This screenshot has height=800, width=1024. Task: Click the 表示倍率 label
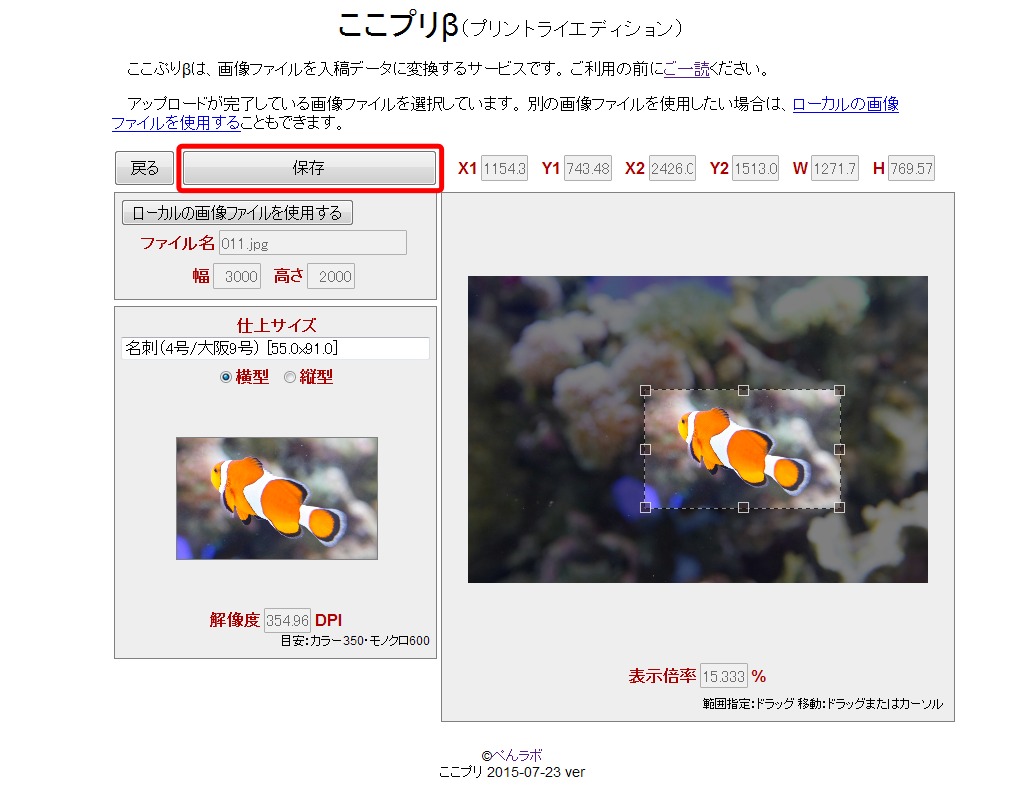(x=662, y=676)
